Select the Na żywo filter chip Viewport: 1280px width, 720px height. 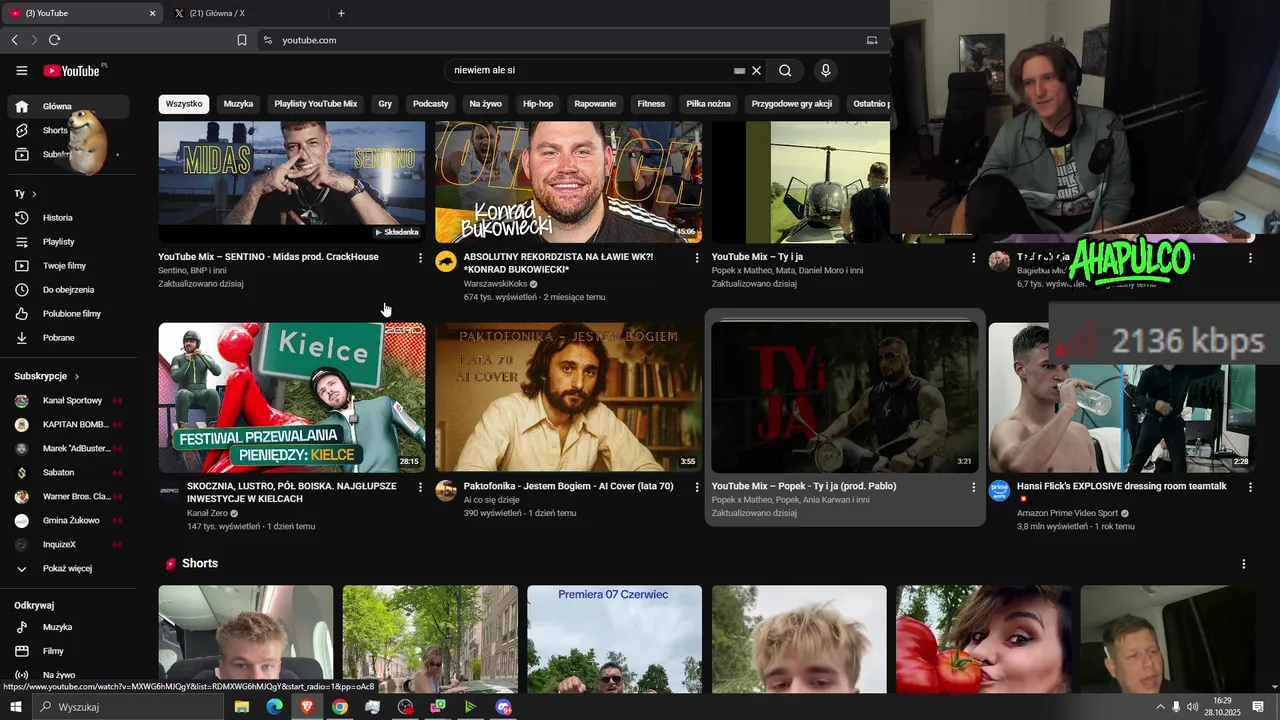[486, 104]
